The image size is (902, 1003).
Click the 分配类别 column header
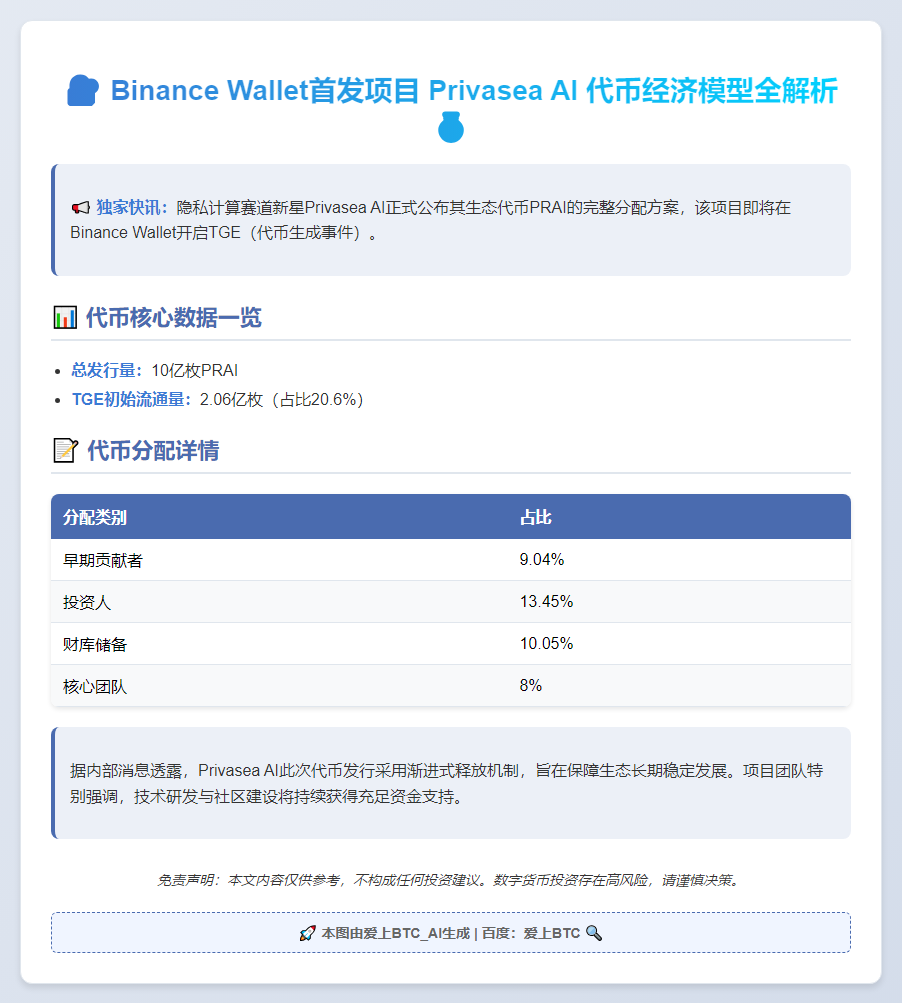tap(95, 517)
